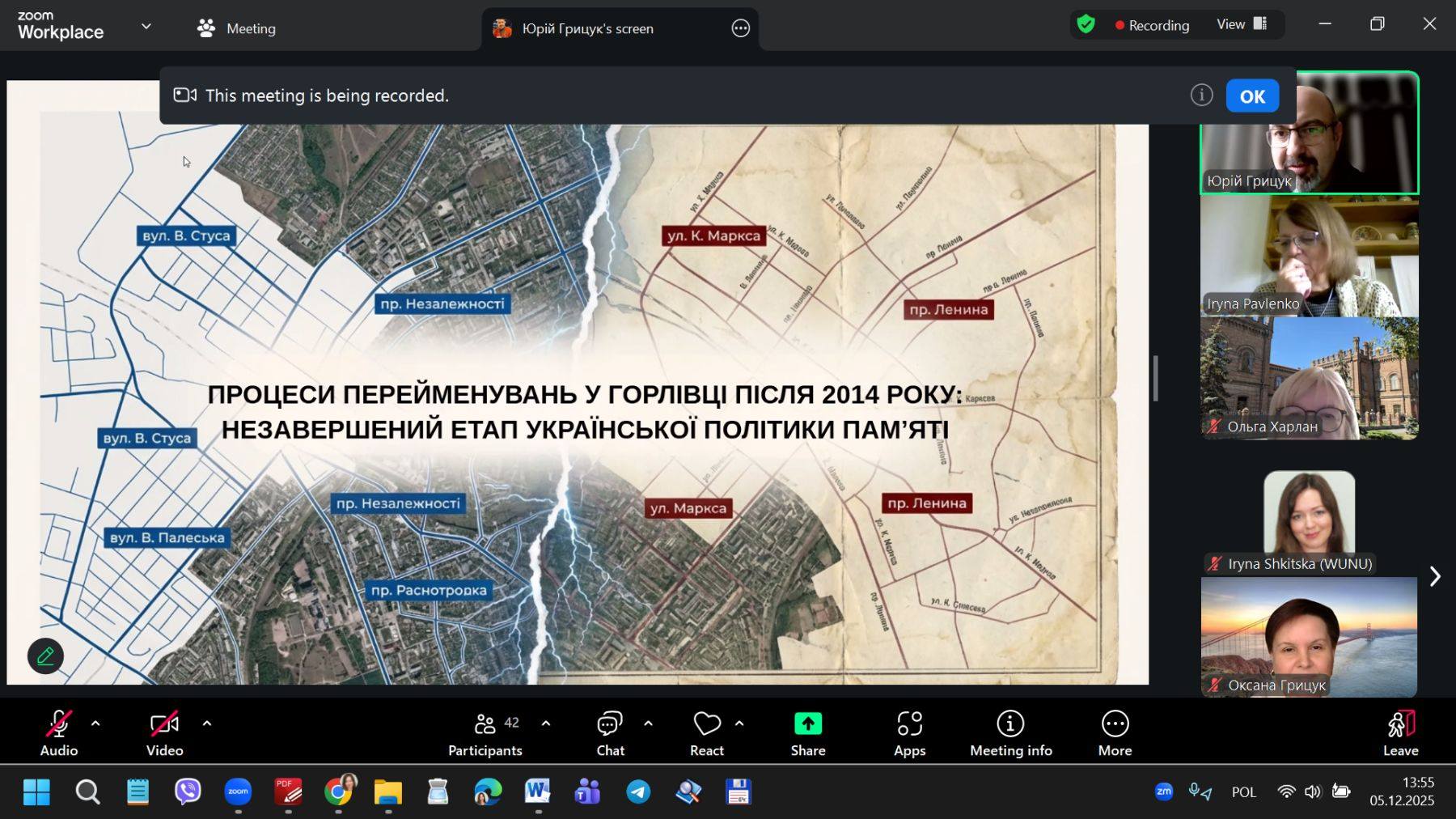Show next page of participant videos

(x=1435, y=576)
